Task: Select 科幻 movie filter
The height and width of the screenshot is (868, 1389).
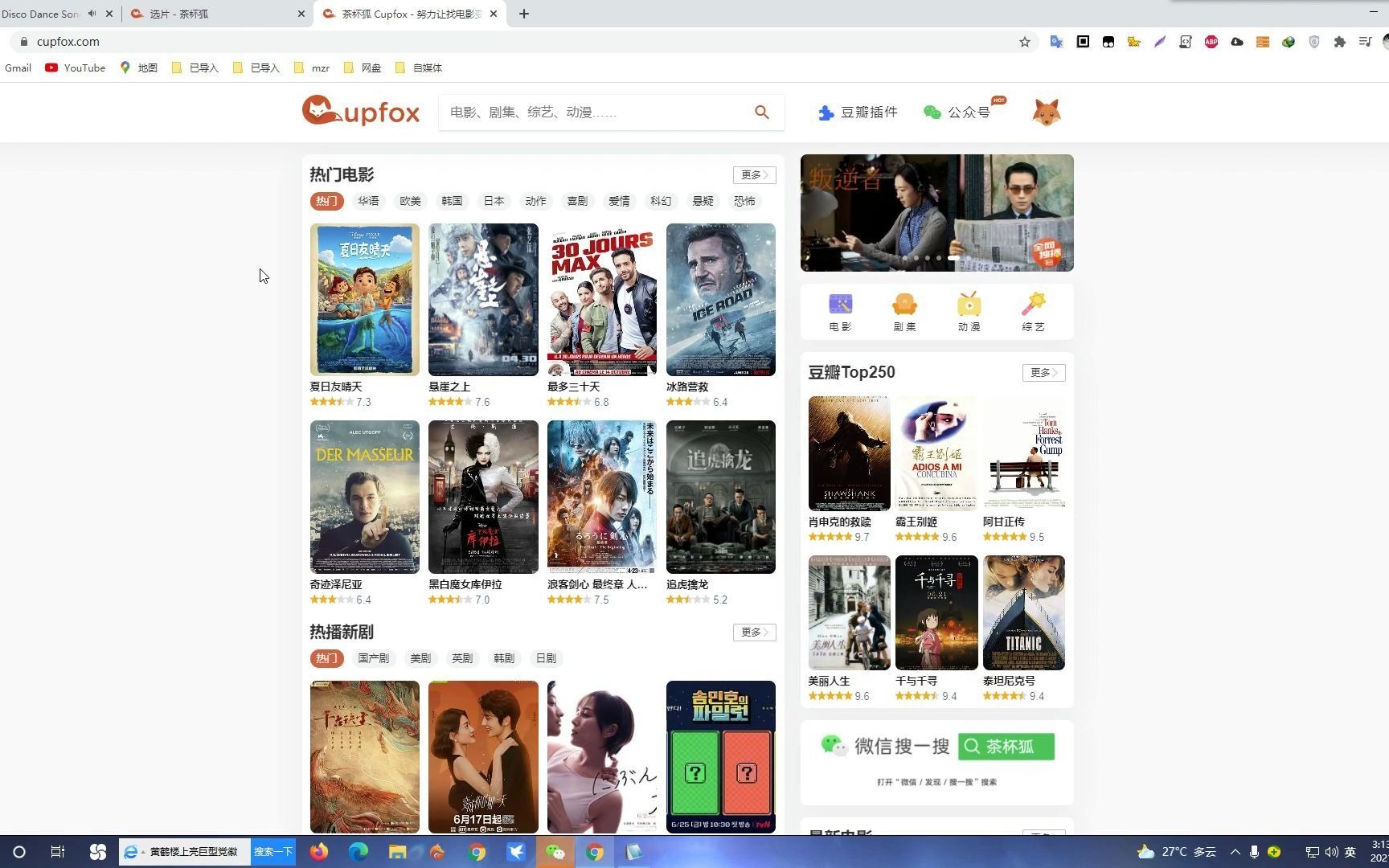Action: (x=661, y=201)
